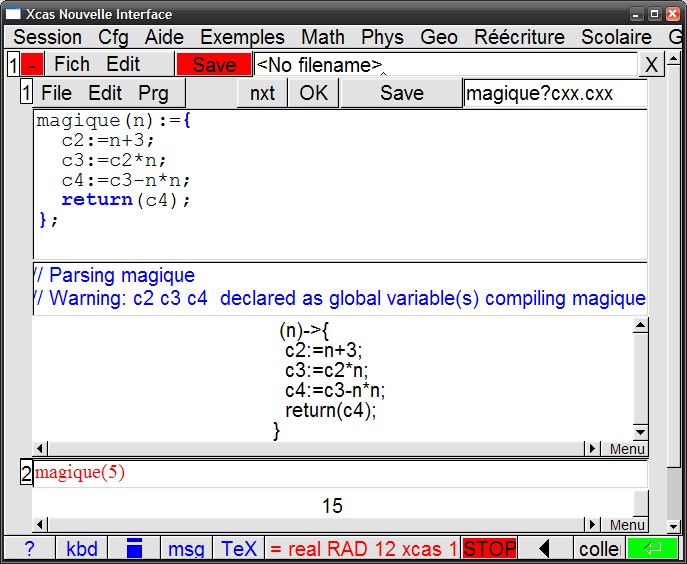Viewport: 687px width, 564px height.
Task: Click the result value 15
Action: (332, 505)
